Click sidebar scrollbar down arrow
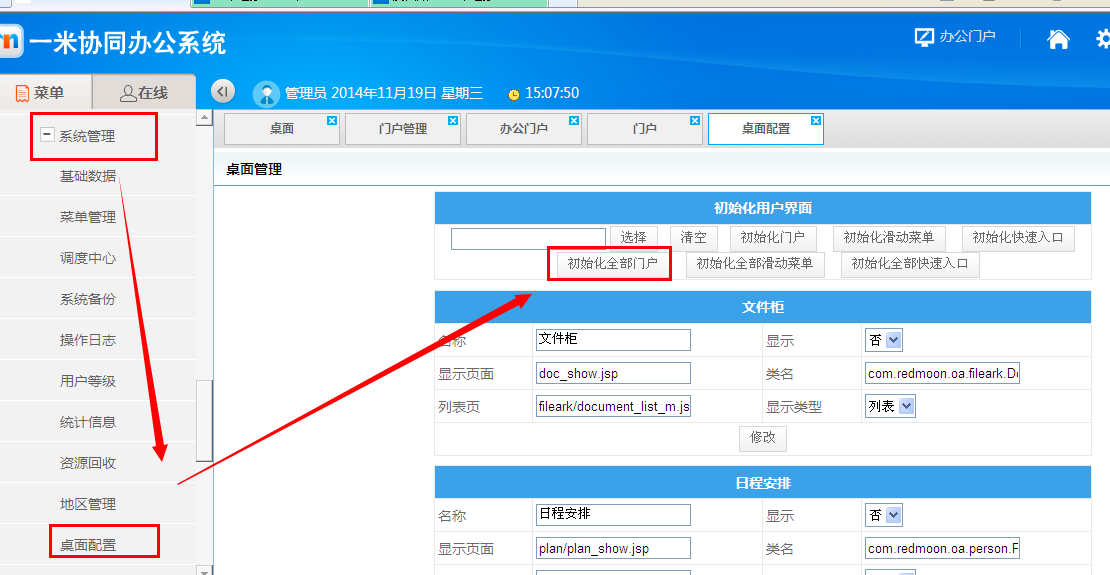The height and width of the screenshot is (575, 1110). 204,570
